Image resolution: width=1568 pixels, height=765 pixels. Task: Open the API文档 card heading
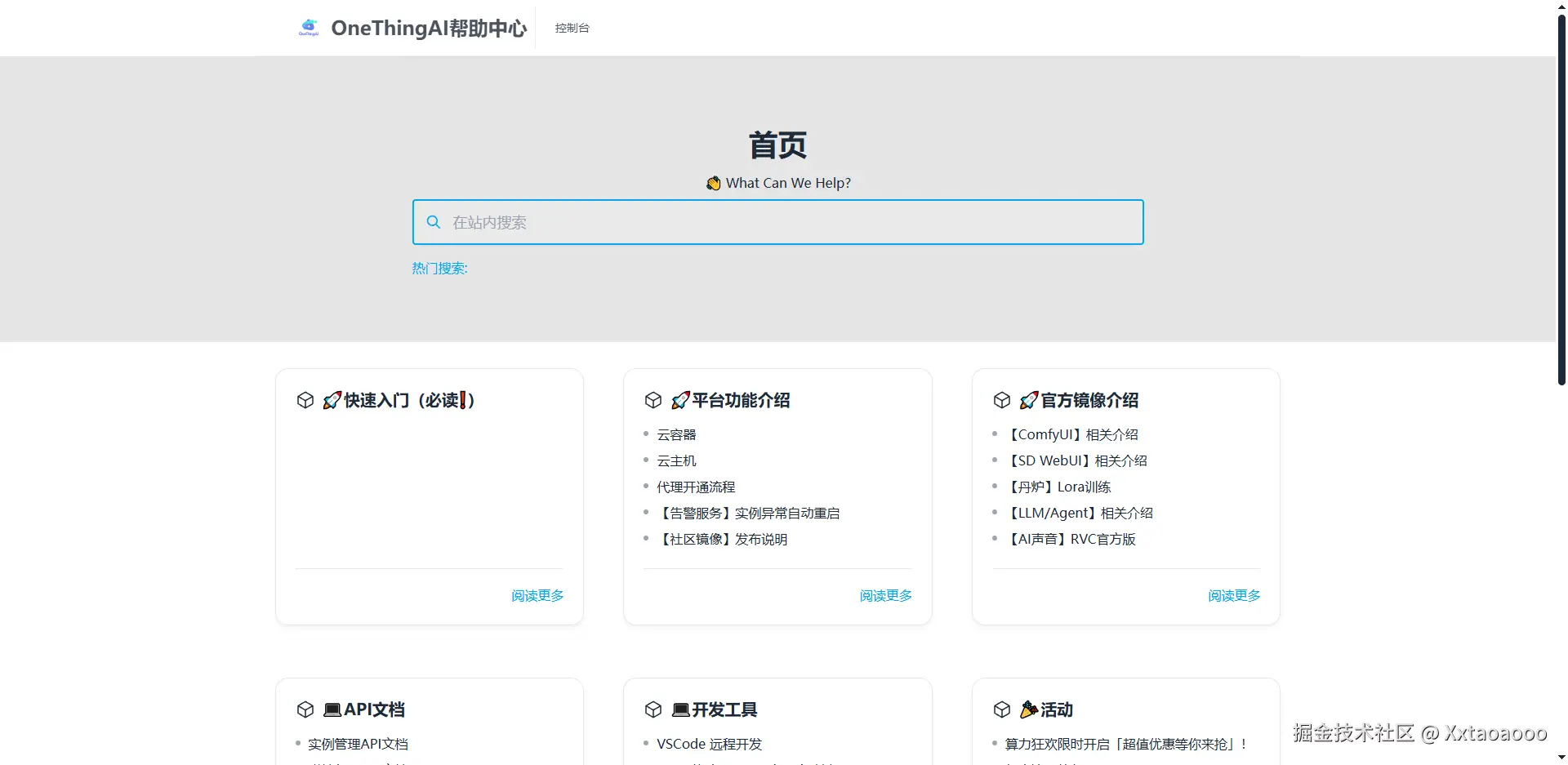[363, 709]
